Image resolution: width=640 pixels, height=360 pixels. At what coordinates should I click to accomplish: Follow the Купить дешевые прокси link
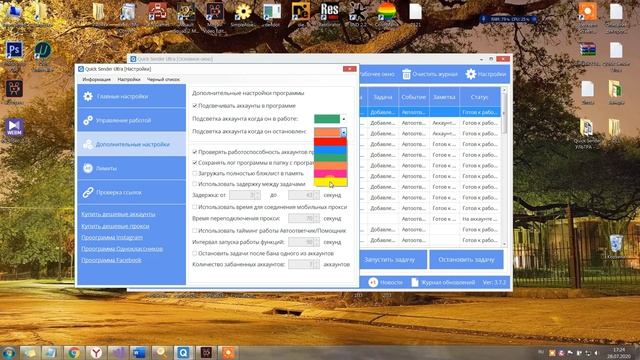click(x=115, y=226)
